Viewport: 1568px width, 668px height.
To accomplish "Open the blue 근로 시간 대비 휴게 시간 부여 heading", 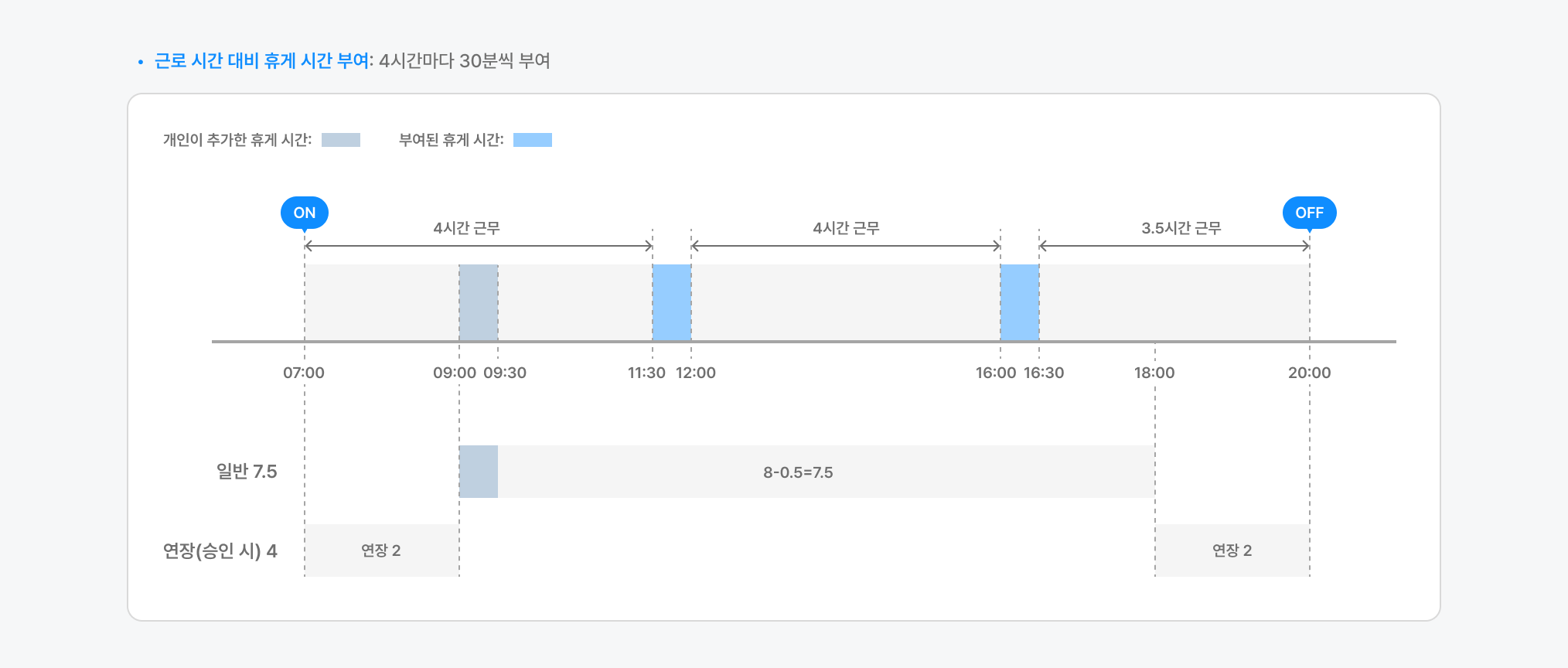I will pyautogui.click(x=262, y=61).
